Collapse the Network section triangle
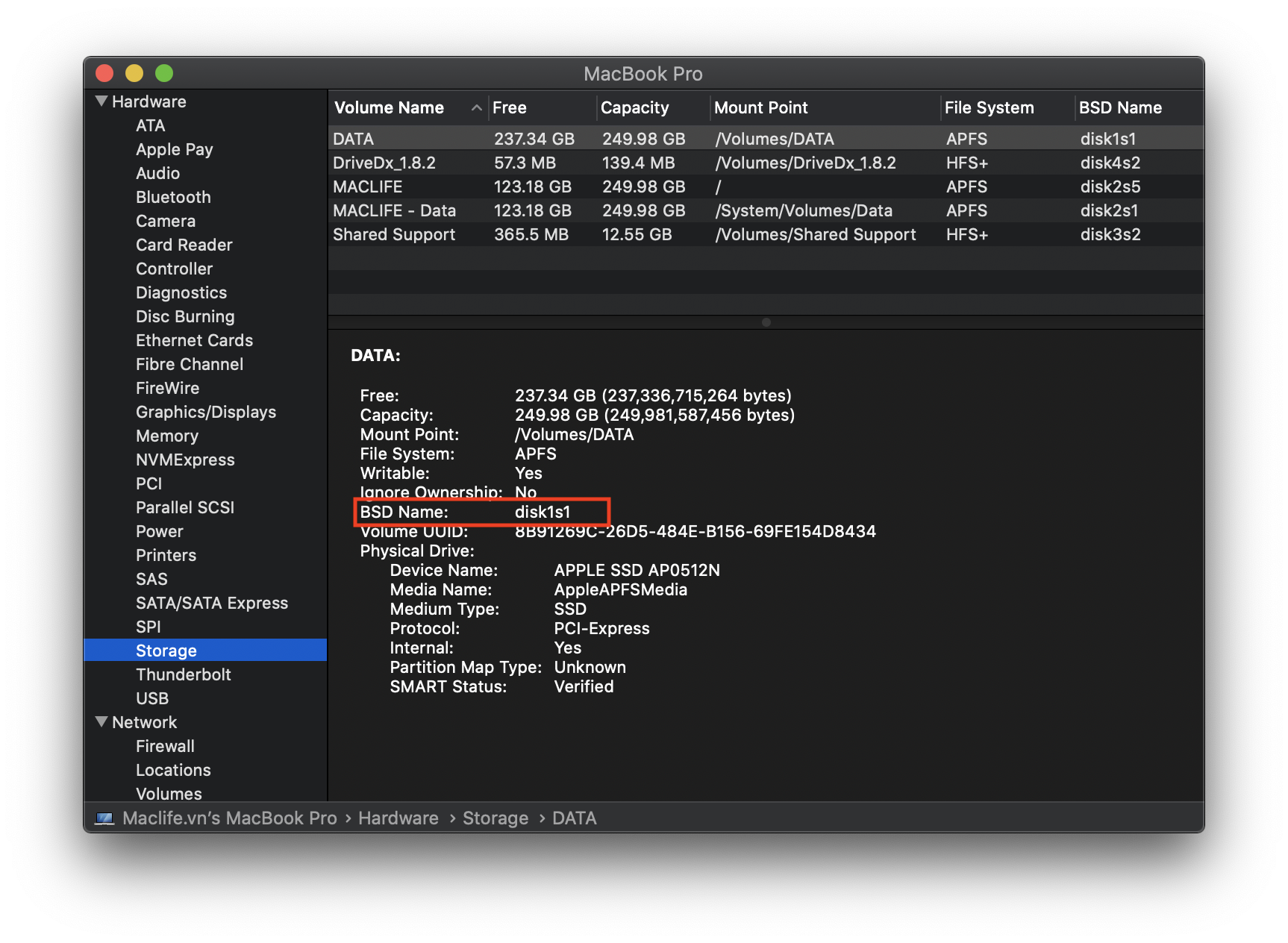Viewport: 1288px width, 943px height. click(101, 721)
